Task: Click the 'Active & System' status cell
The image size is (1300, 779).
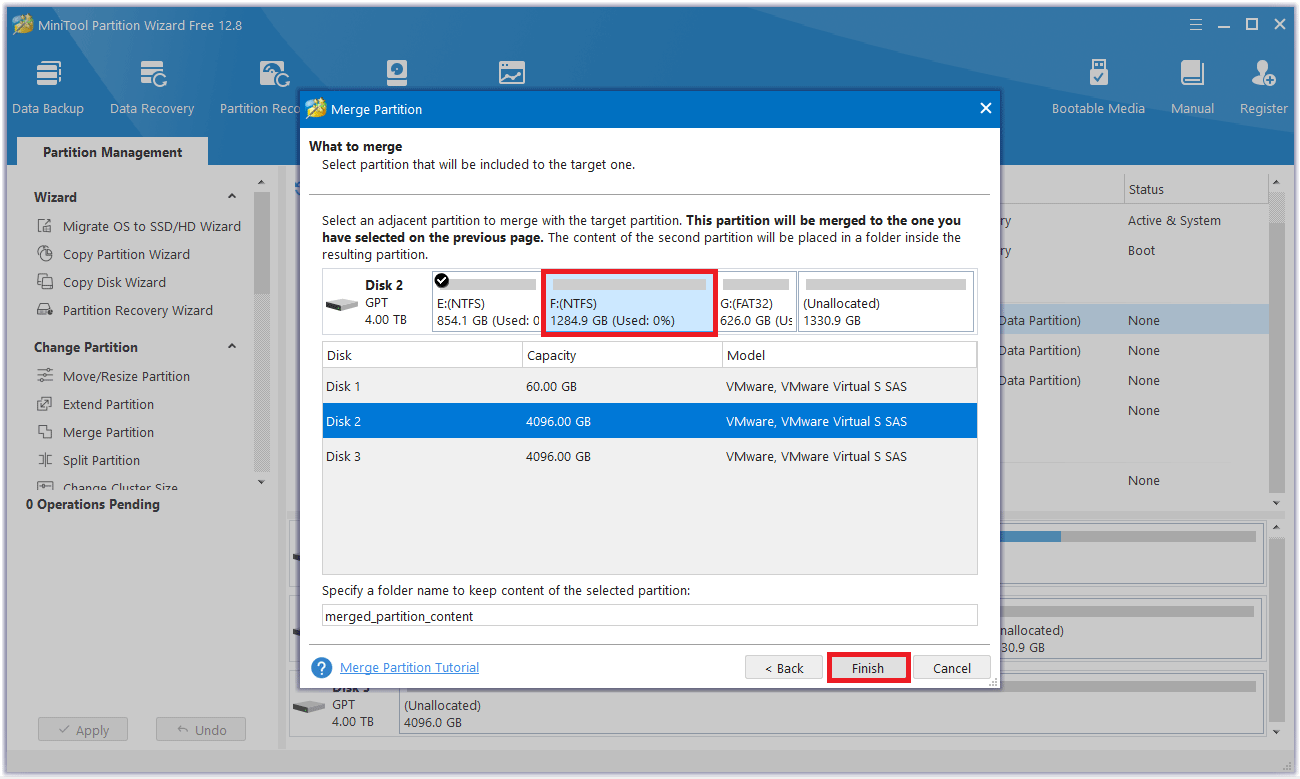Action: tap(1174, 221)
